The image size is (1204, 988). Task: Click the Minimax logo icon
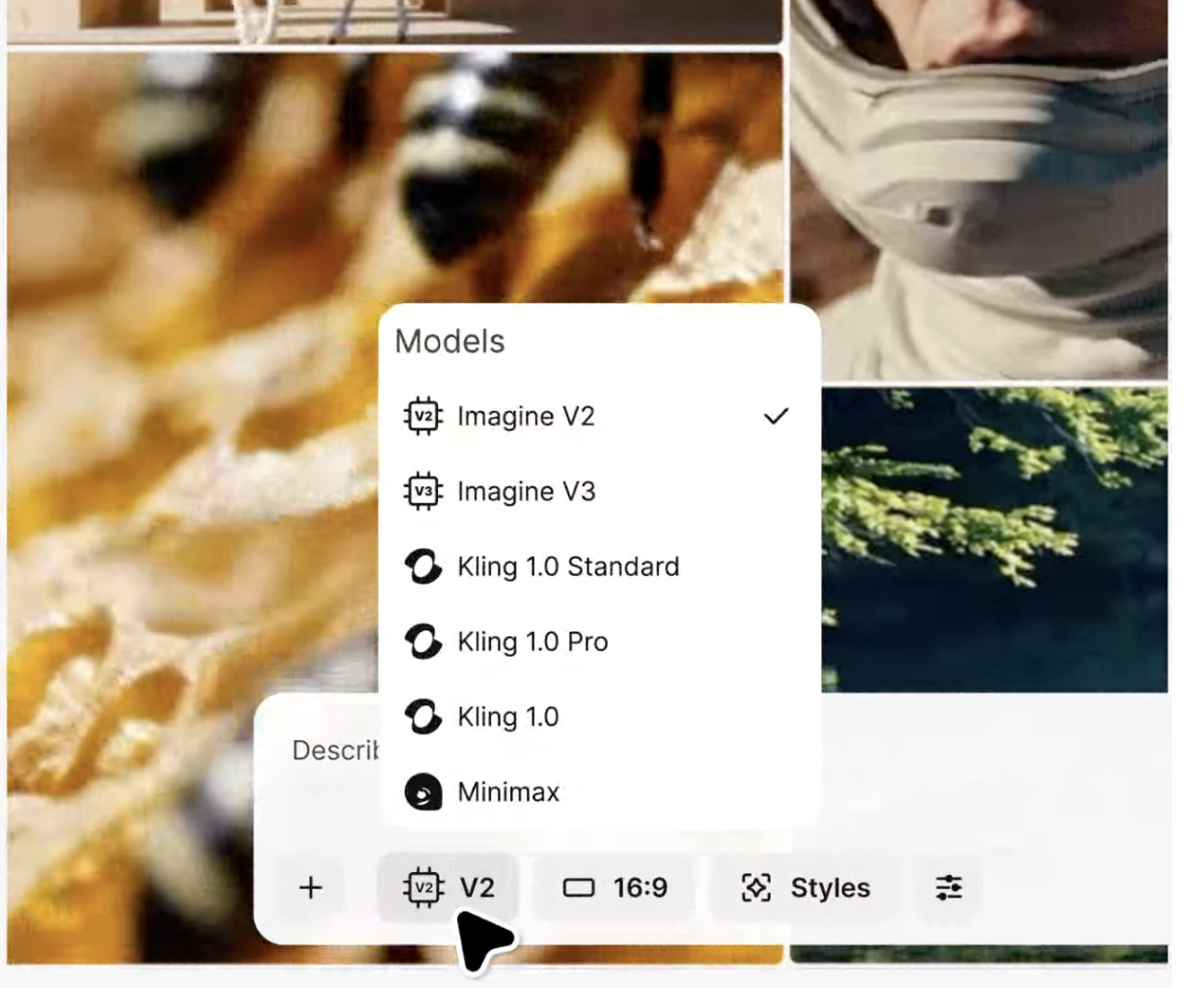423,792
